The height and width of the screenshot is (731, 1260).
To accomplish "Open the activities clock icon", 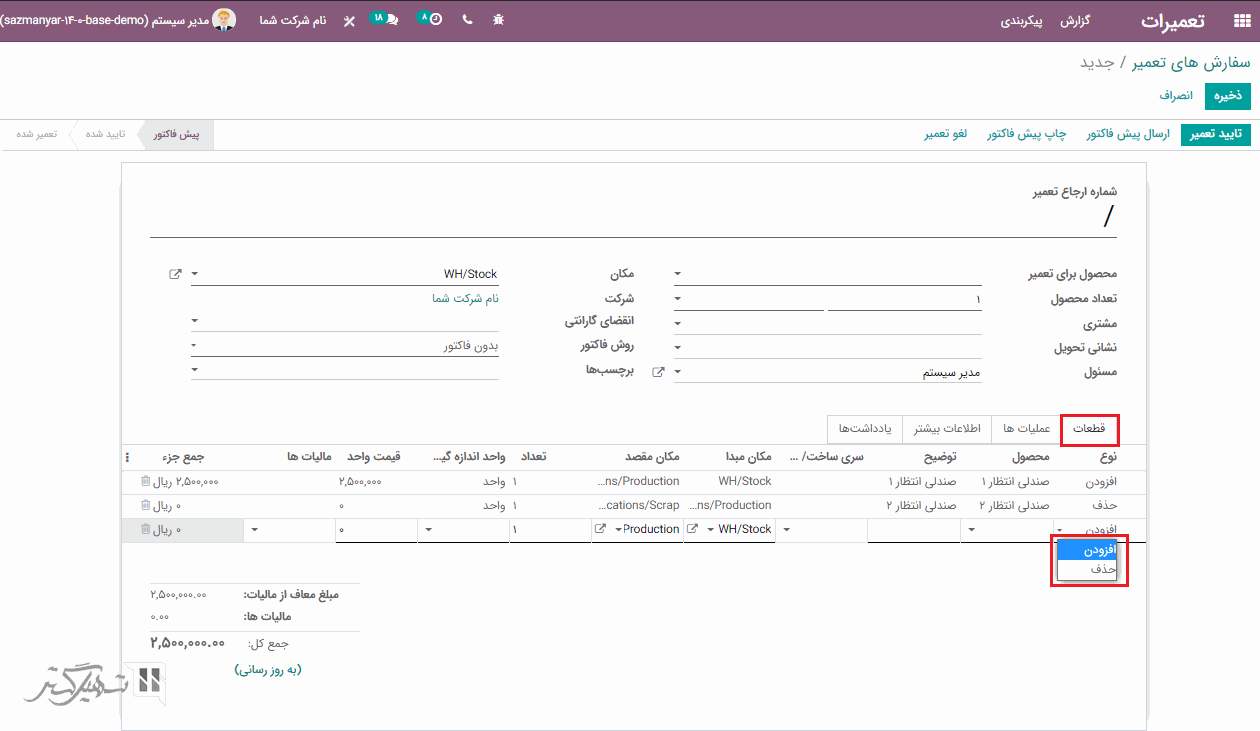I will [x=433, y=20].
